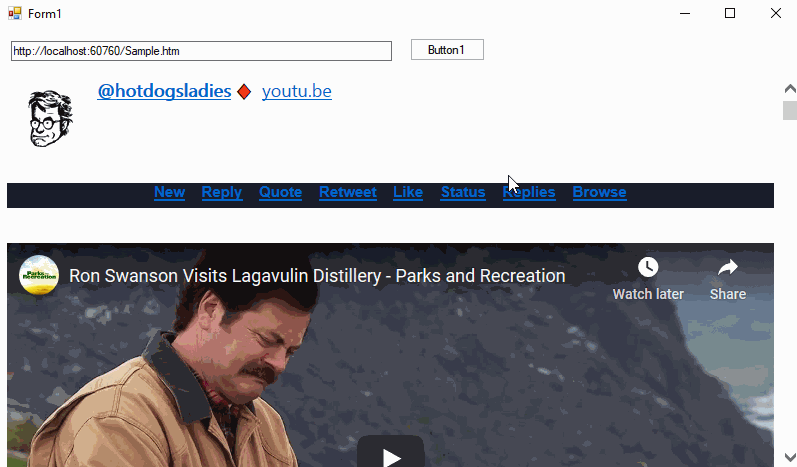Click the Like link
This screenshot has width=797, height=467.
pyautogui.click(x=408, y=192)
